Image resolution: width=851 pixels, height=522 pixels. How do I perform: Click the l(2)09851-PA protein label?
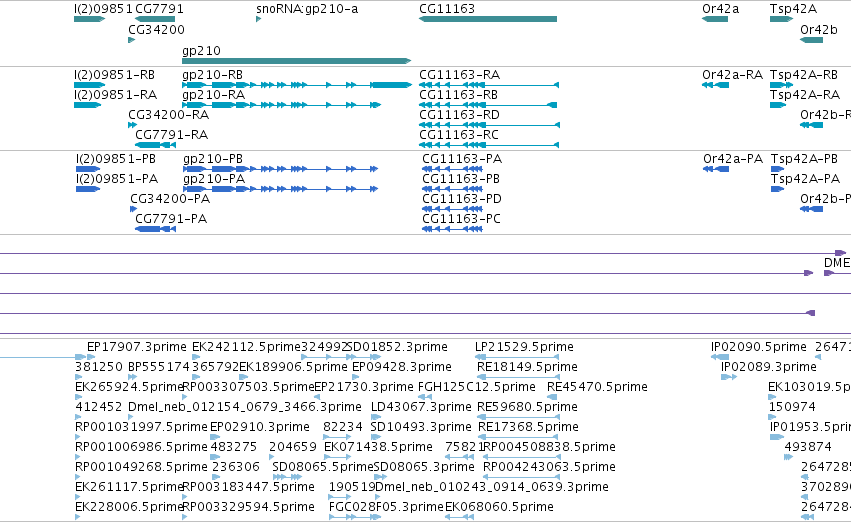point(117,179)
